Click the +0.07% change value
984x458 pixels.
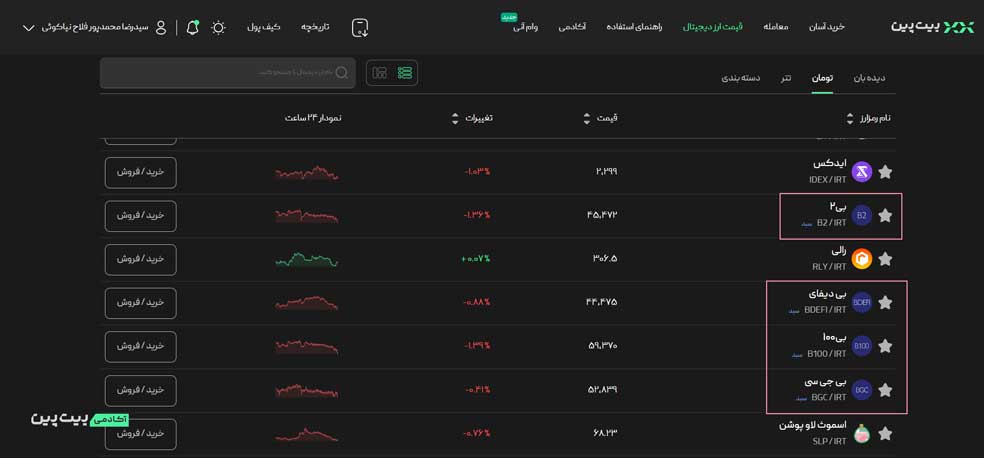coord(476,258)
